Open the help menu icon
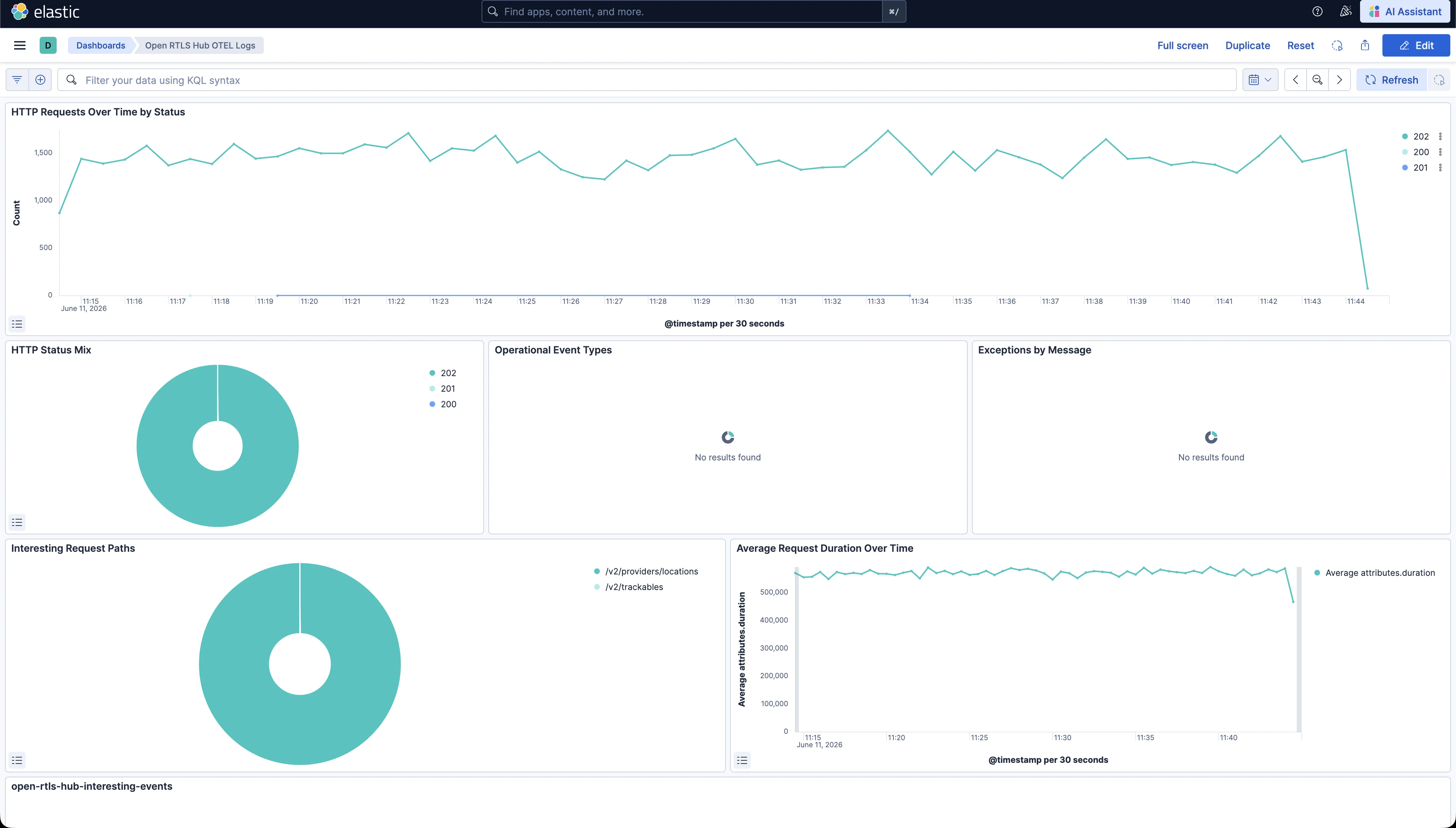Screen dimensions: 1456x828 pyautogui.click(x=1317, y=11)
